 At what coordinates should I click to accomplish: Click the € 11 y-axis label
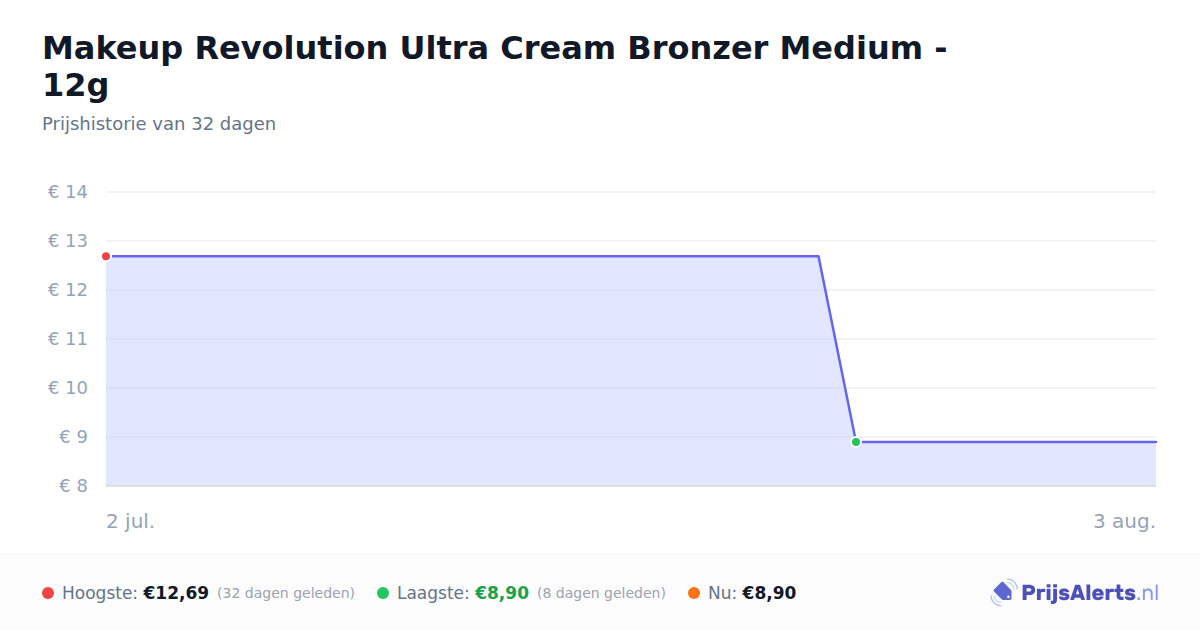click(68, 339)
